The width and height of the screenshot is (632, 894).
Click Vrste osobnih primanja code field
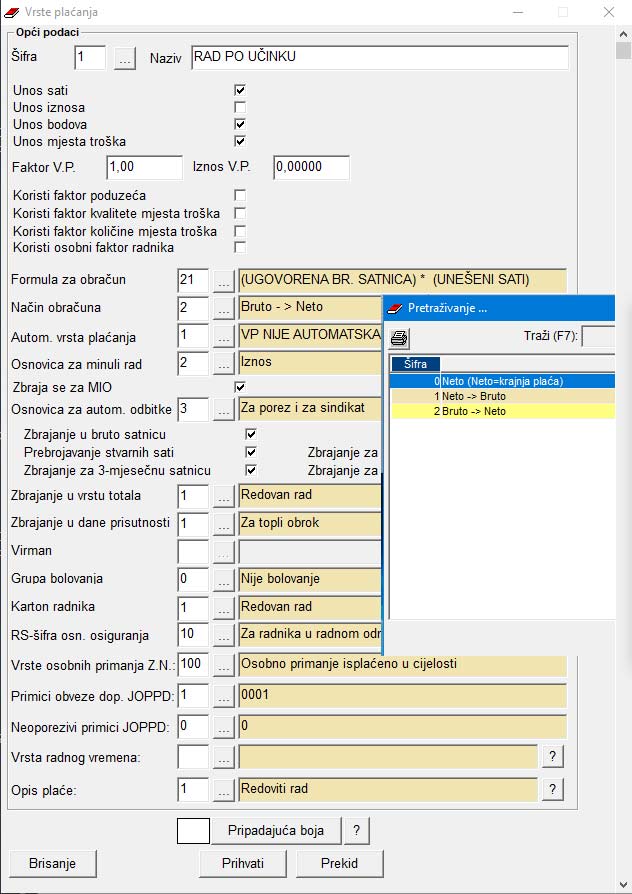coord(193,665)
